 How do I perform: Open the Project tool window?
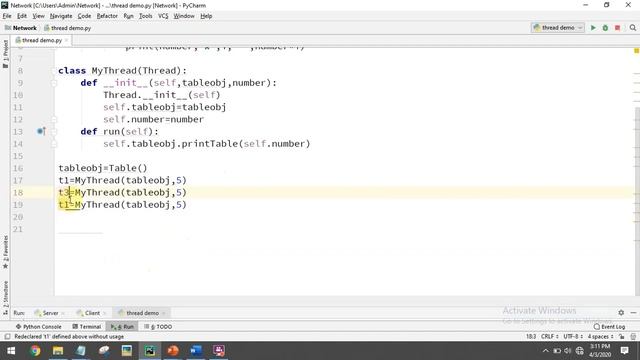pos(5,54)
